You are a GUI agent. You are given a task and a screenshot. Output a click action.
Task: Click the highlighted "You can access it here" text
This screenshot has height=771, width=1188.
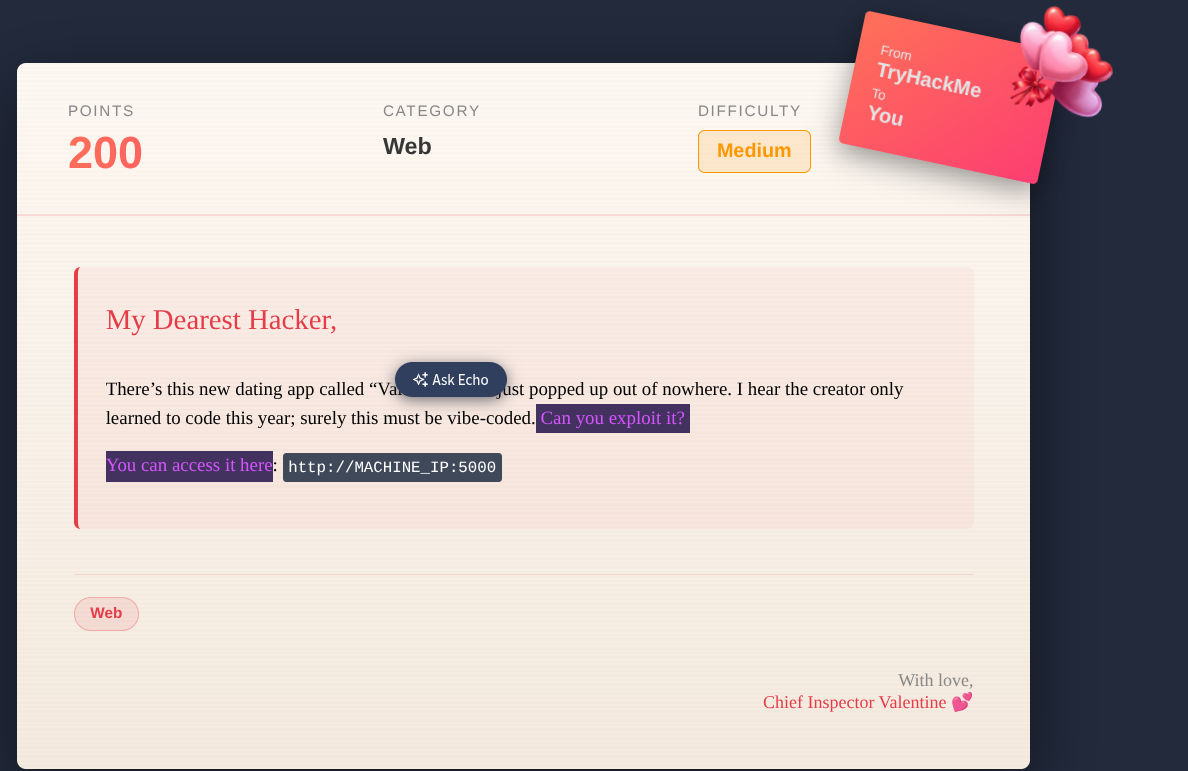point(189,466)
